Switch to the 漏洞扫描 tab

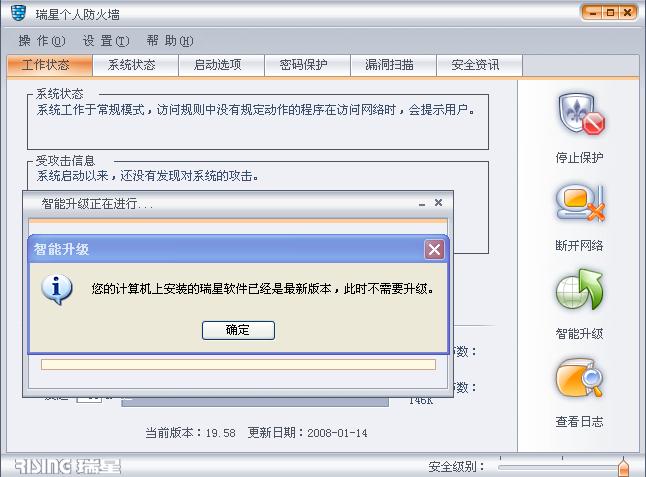point(393,65)
